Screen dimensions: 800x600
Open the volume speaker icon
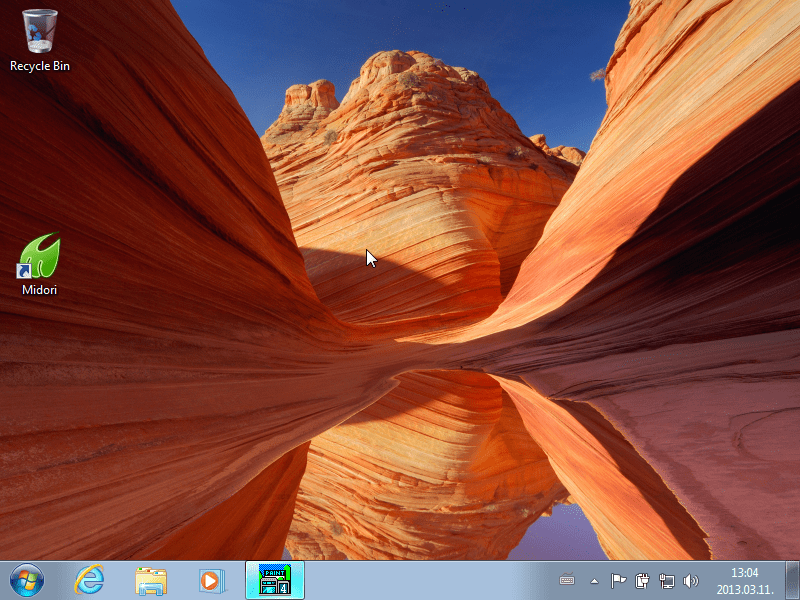690,580
